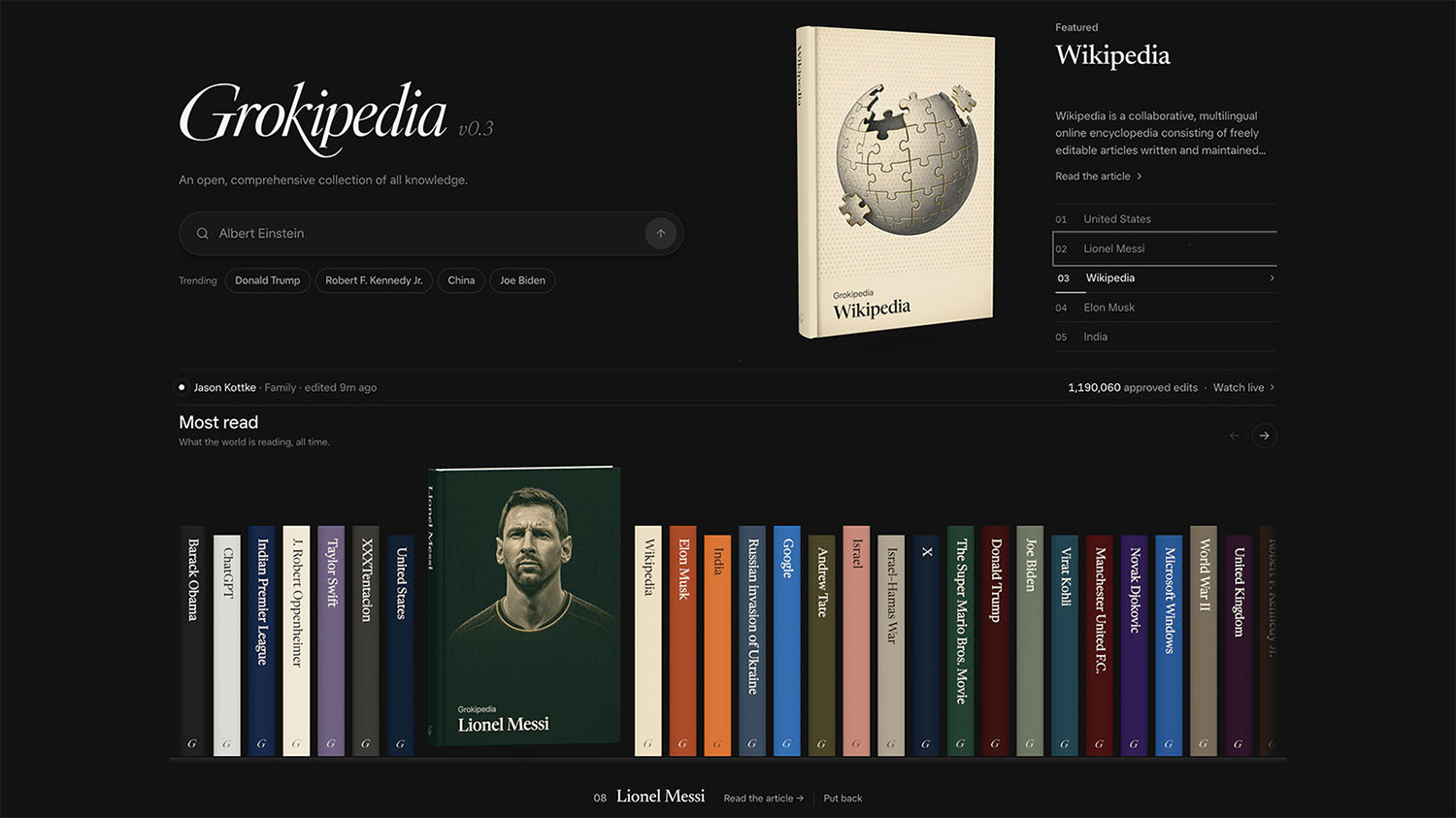
Task: Pick the Elon Musk book spine
Action: [x=683, y=641]
